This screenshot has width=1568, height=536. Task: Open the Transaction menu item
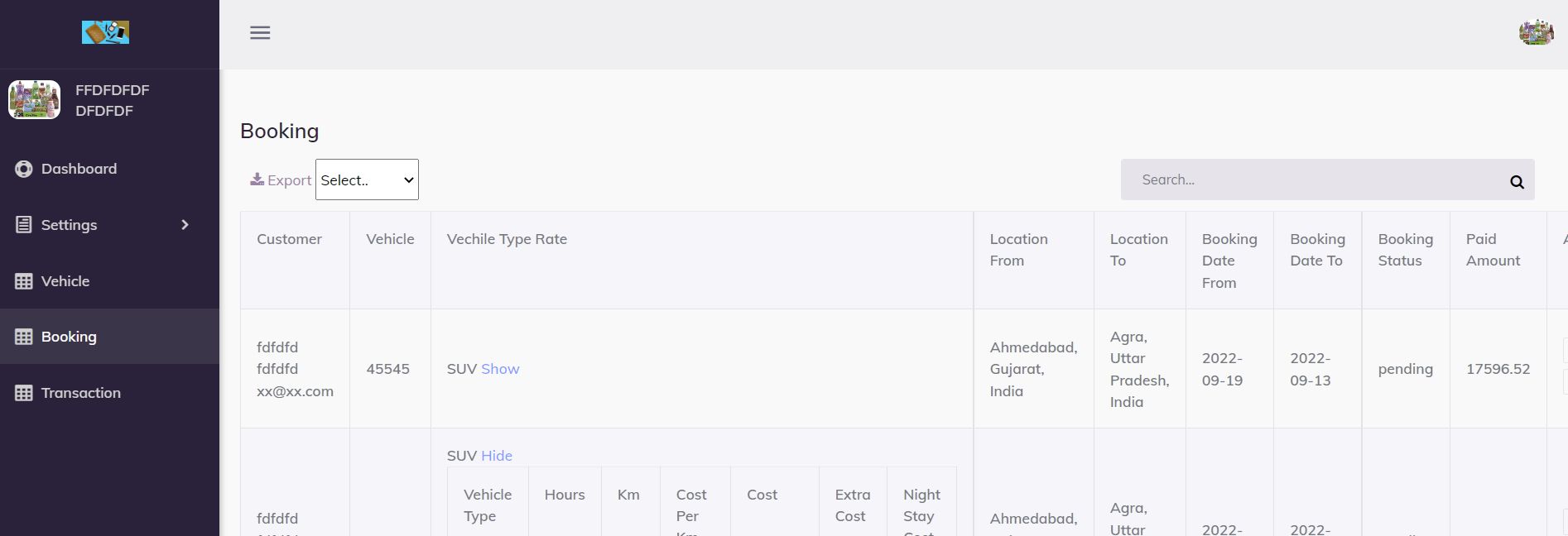point(80,393)
